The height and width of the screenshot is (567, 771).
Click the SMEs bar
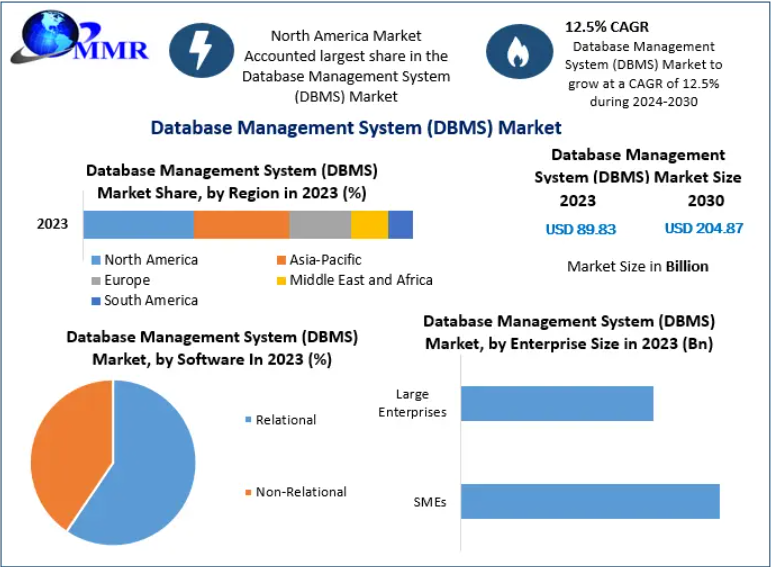click(590, 501)
